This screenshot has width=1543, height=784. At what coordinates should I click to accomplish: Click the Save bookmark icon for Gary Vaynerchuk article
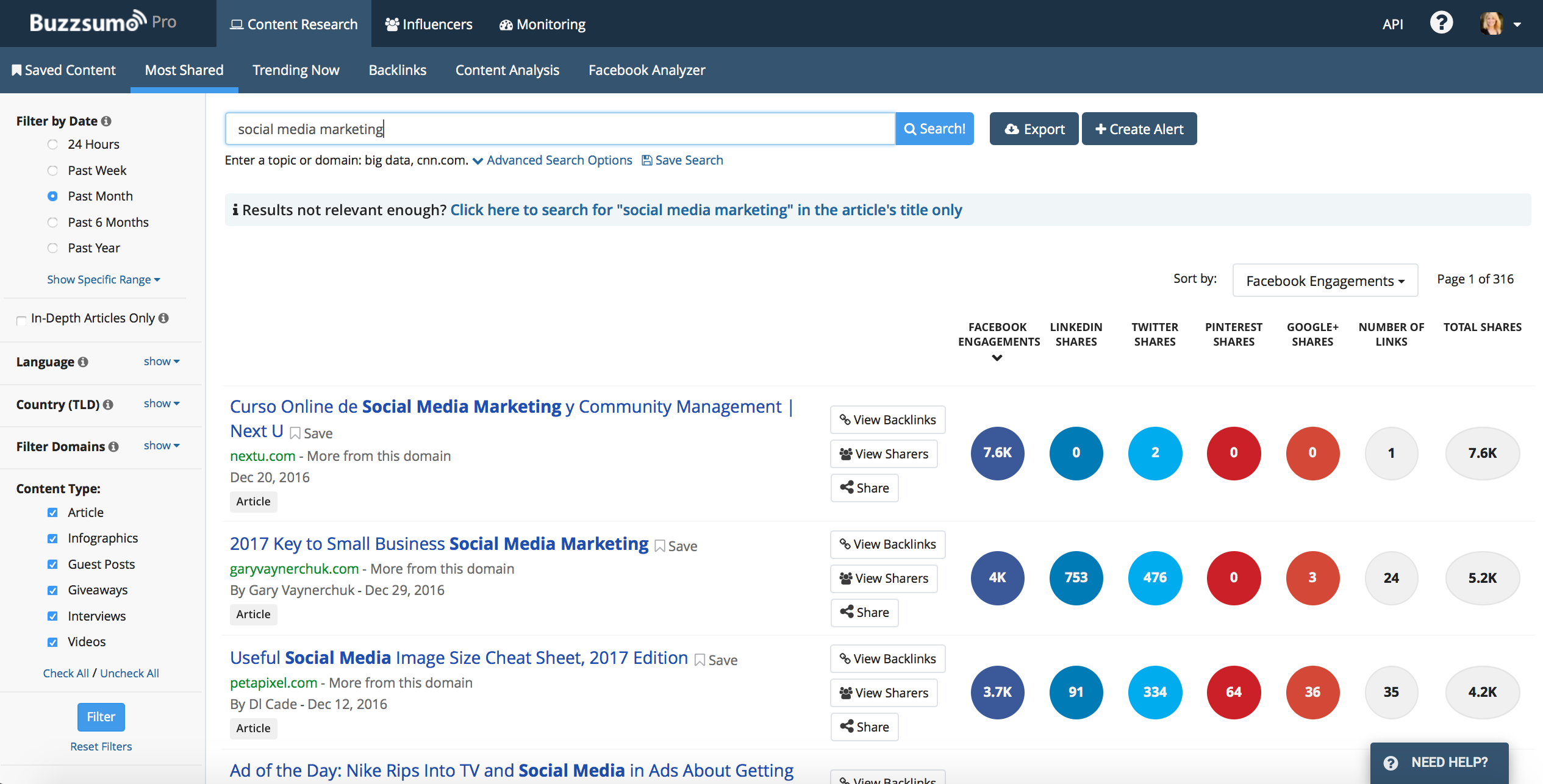click(659, 546)
